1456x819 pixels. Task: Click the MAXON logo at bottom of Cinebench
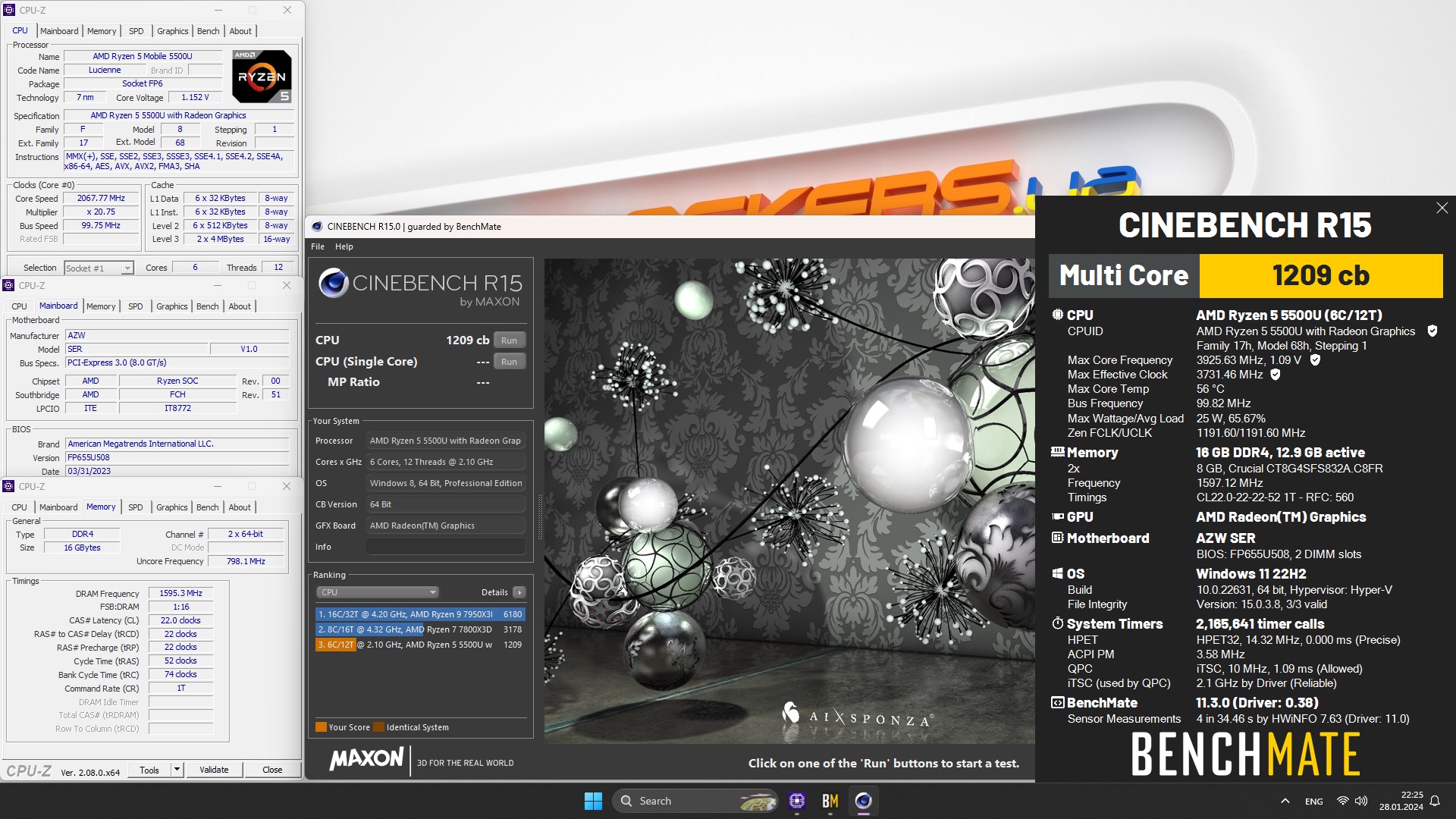tap(367, 759)
